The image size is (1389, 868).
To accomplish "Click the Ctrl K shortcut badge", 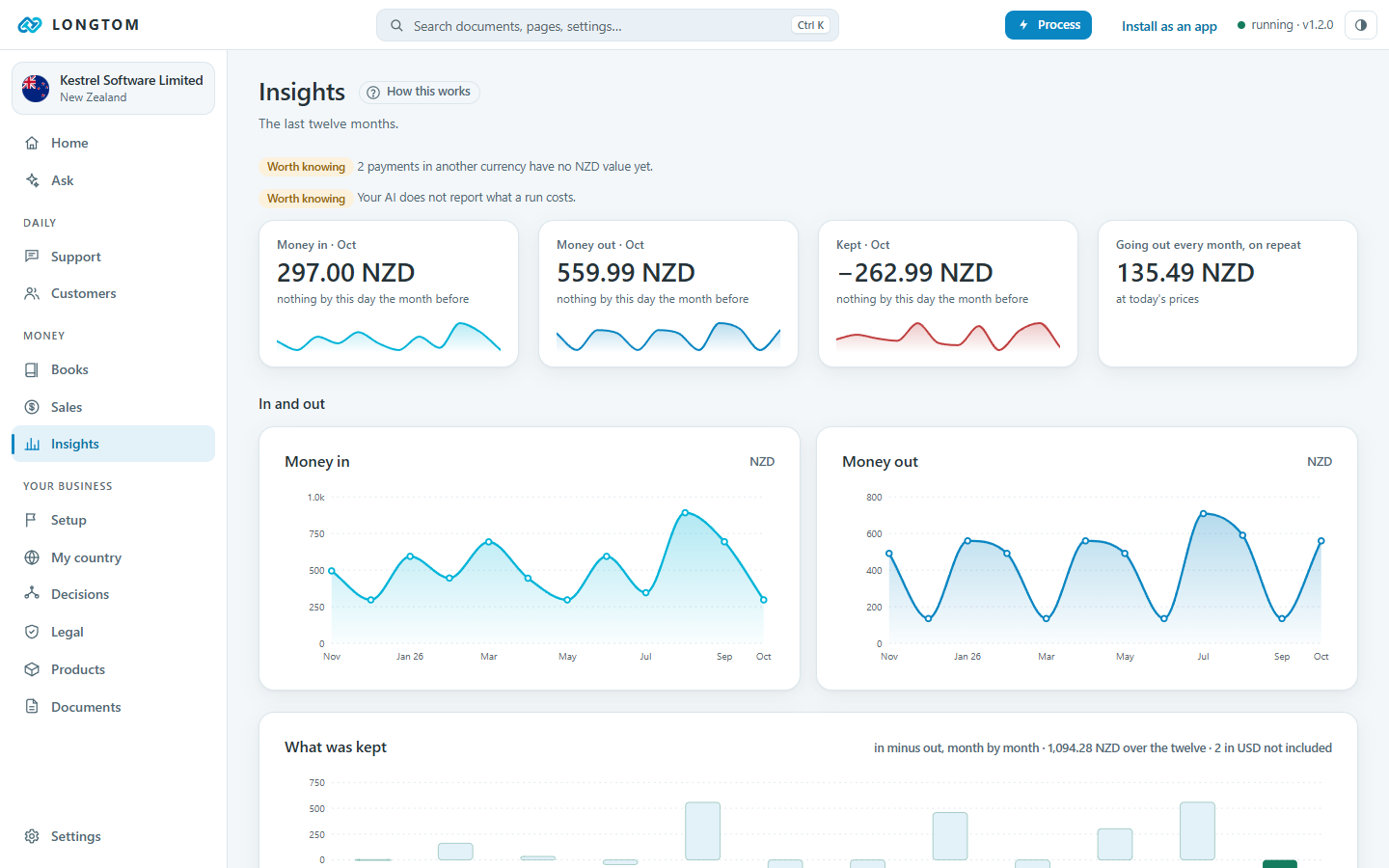I will pos(810,25).
